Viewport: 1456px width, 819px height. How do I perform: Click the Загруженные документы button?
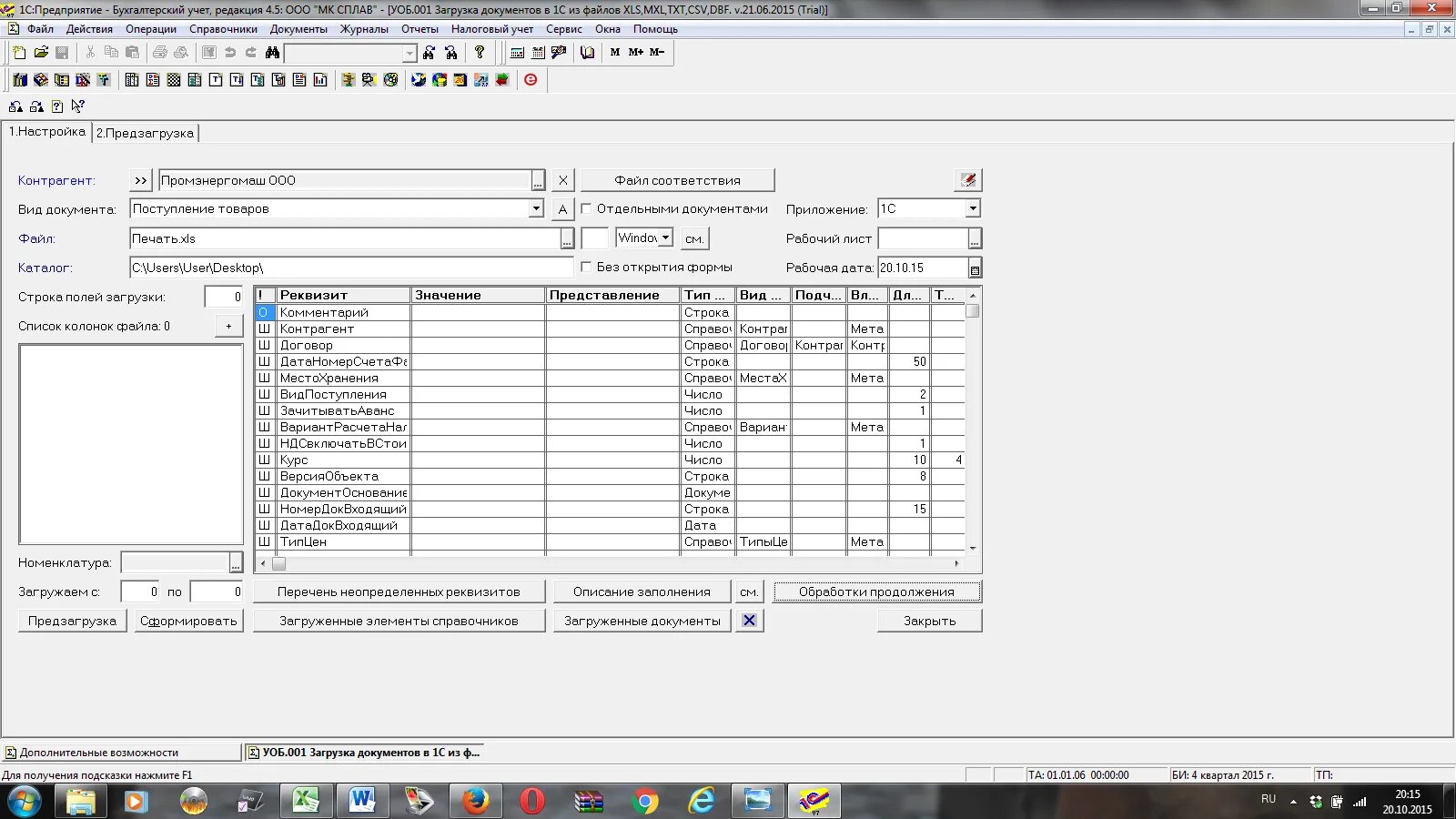pyautogui.click(x=642, y=621)
